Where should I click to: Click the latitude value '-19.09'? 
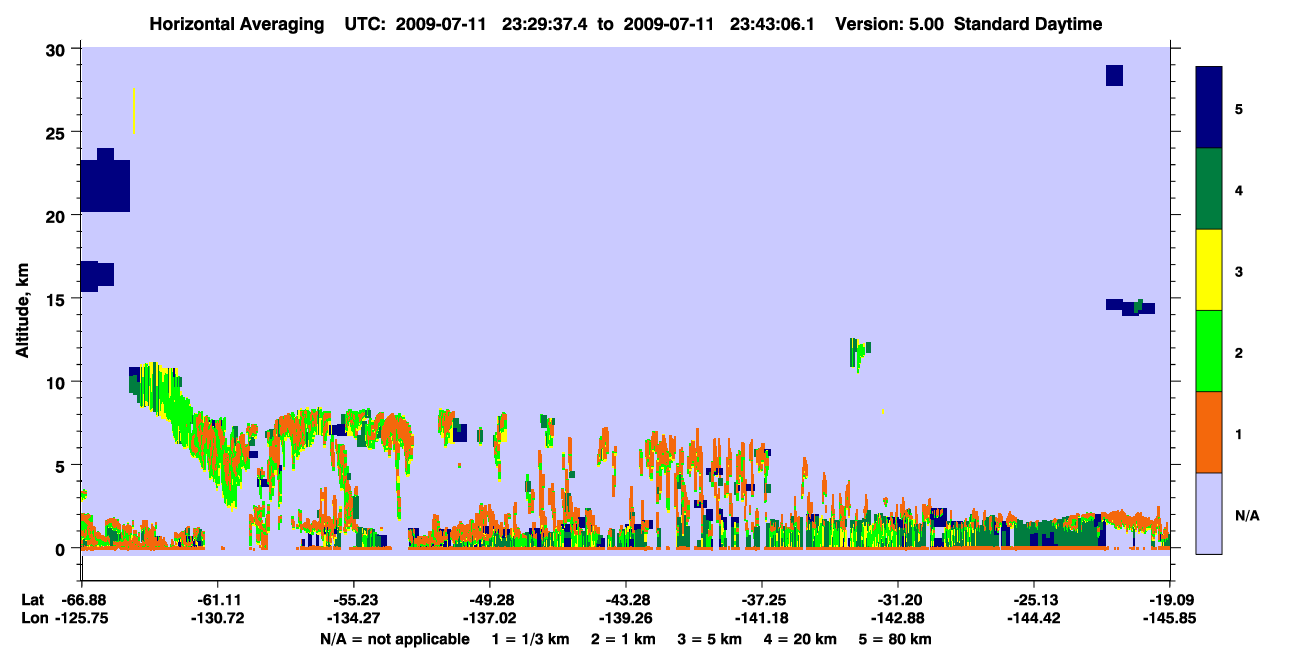point(1169,599)
